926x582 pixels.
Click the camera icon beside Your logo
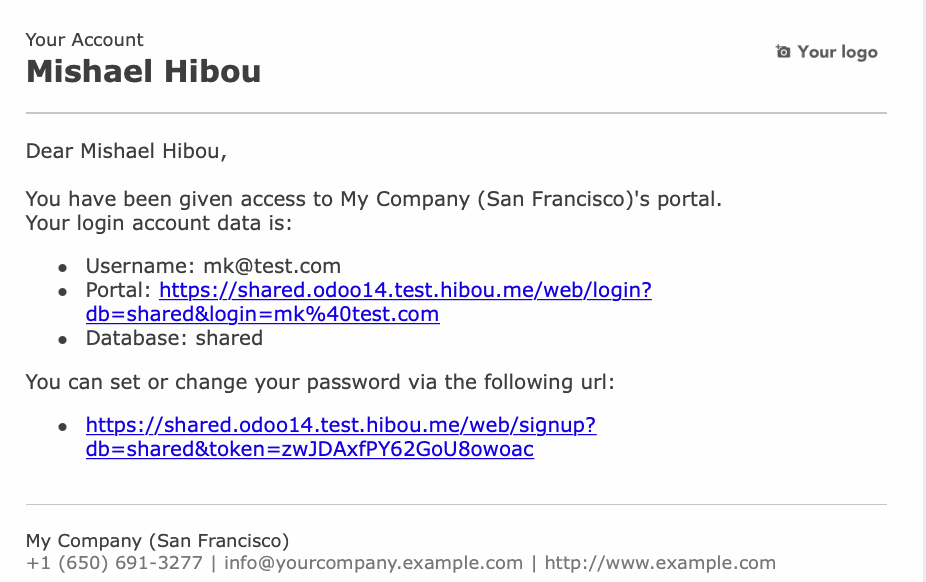coord(782,52)
